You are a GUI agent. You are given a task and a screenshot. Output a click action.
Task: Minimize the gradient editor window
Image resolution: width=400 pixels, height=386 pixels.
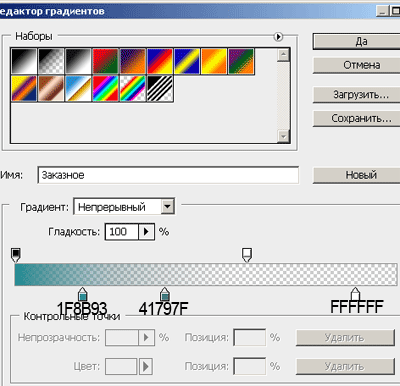(x=382, y=11)
